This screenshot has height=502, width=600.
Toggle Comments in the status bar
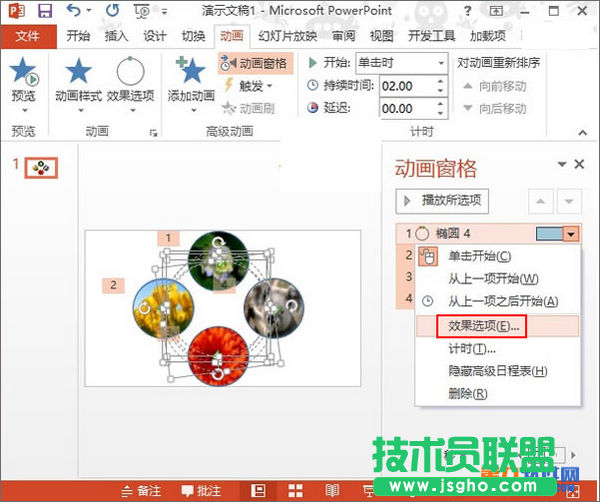click(201, 491)
